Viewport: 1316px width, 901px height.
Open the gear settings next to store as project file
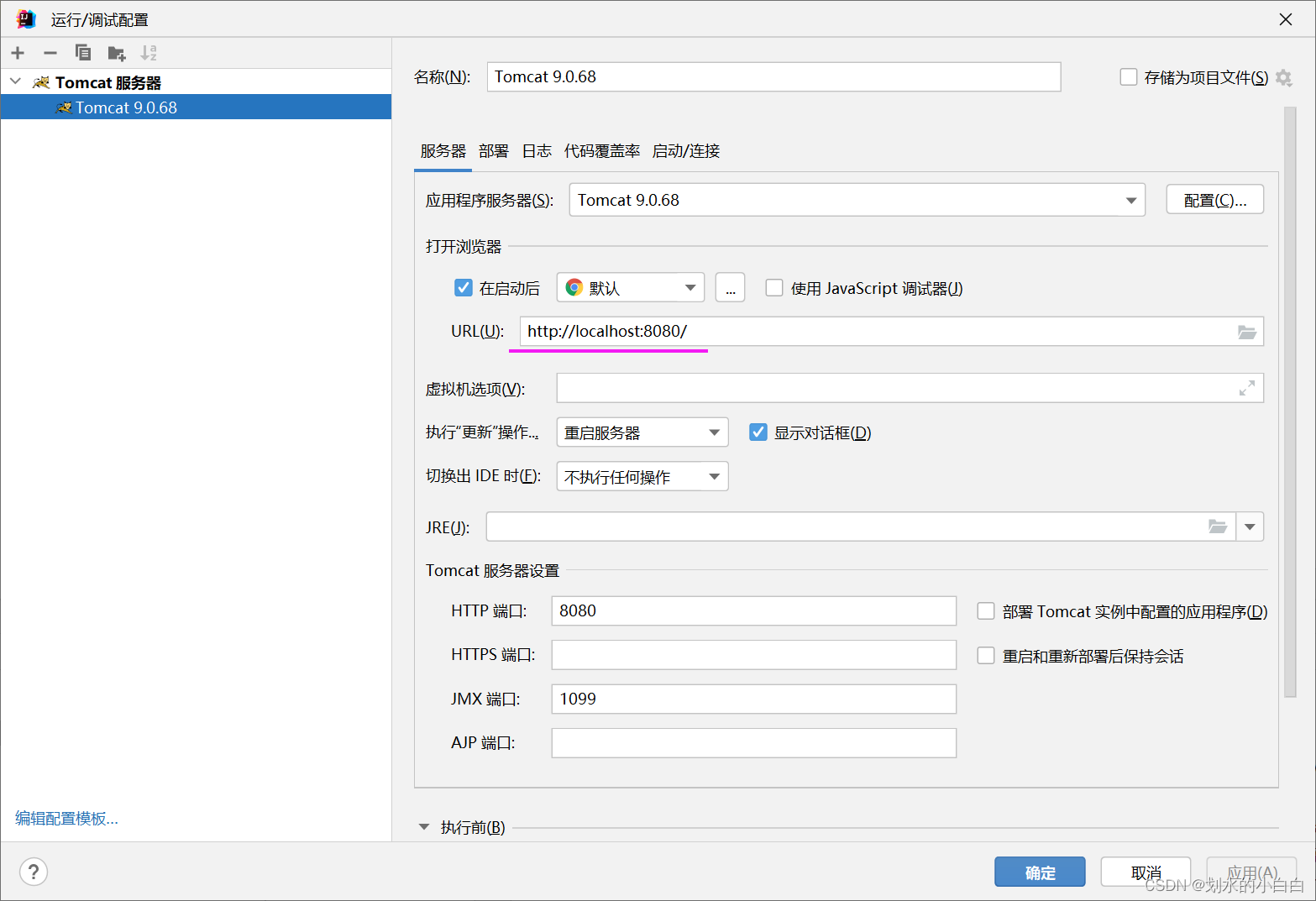coord(1283,78)
